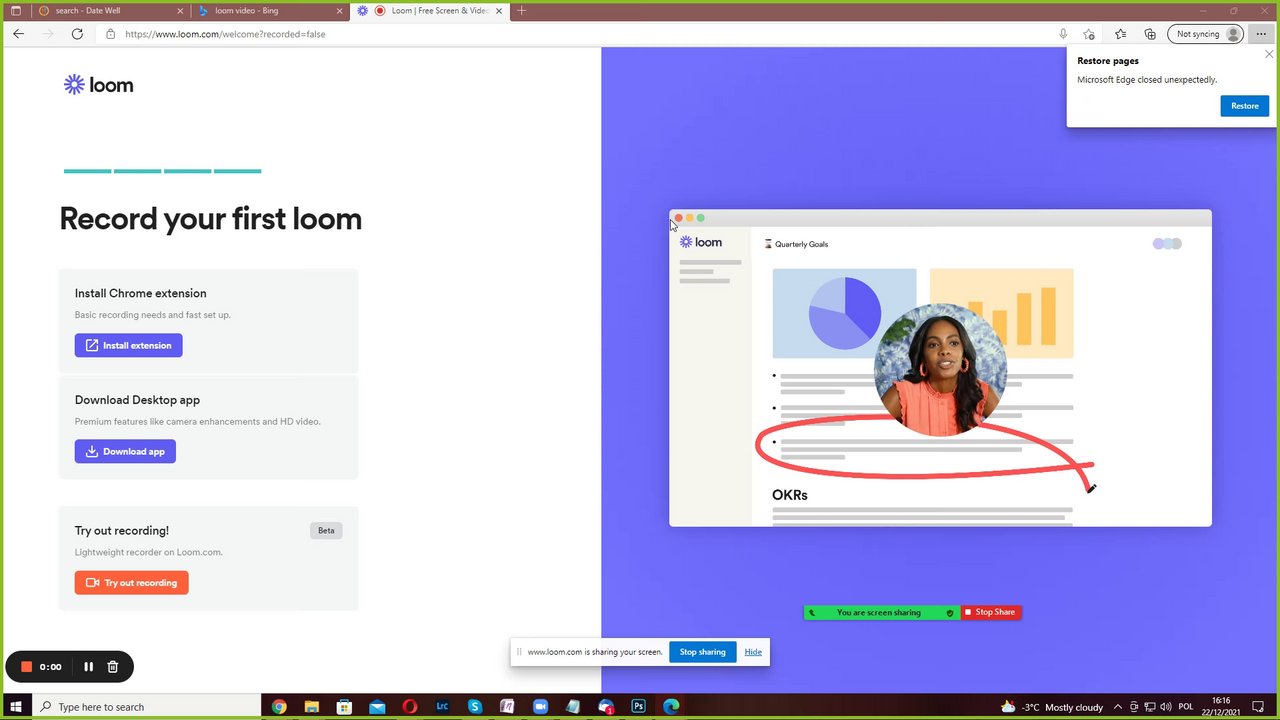Image resolution: width=1280 pixels, height=720 pixels.
Task: Click the microphone icon in the address bar
Action: pos(1063,34)
